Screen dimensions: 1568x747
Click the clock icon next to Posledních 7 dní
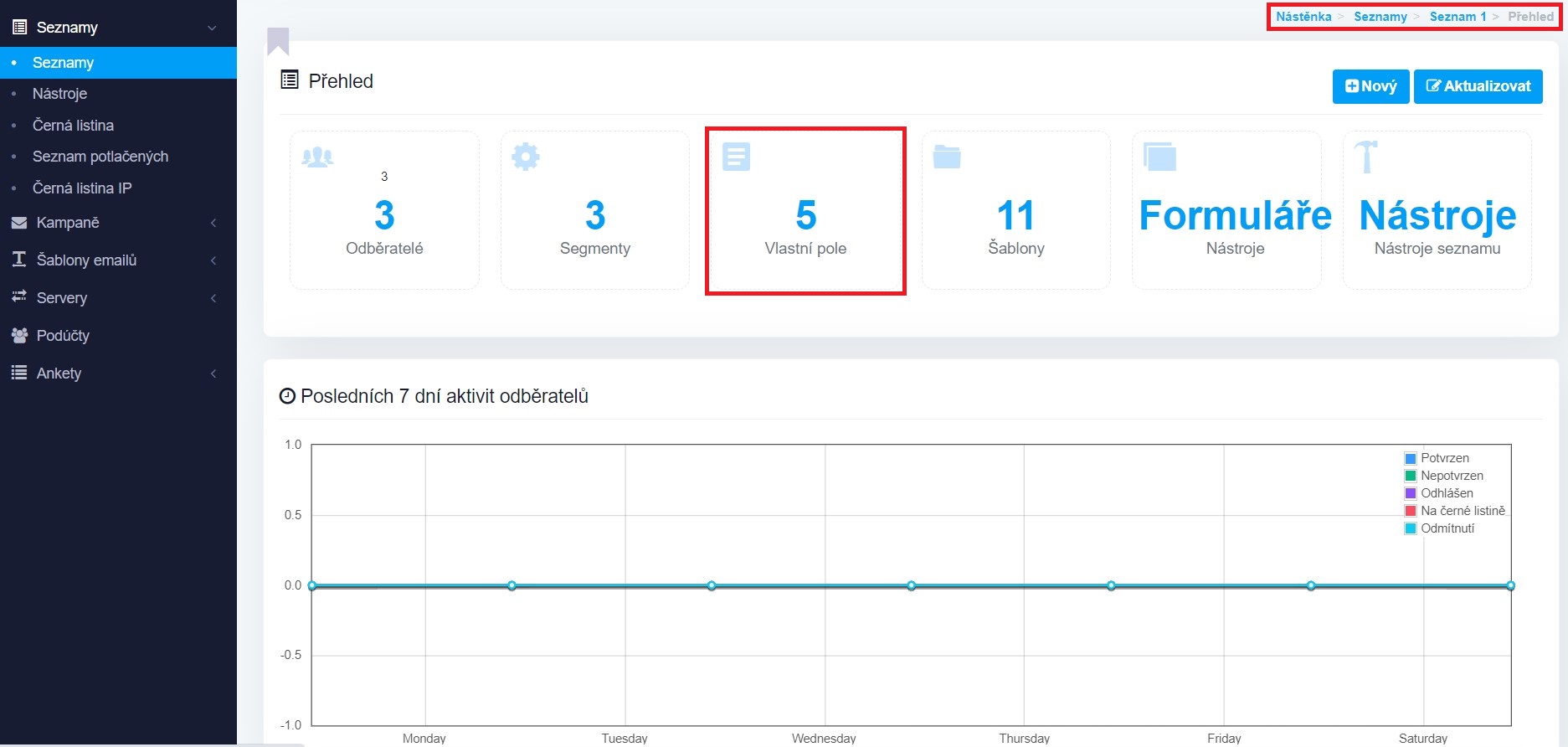[287, 396]
